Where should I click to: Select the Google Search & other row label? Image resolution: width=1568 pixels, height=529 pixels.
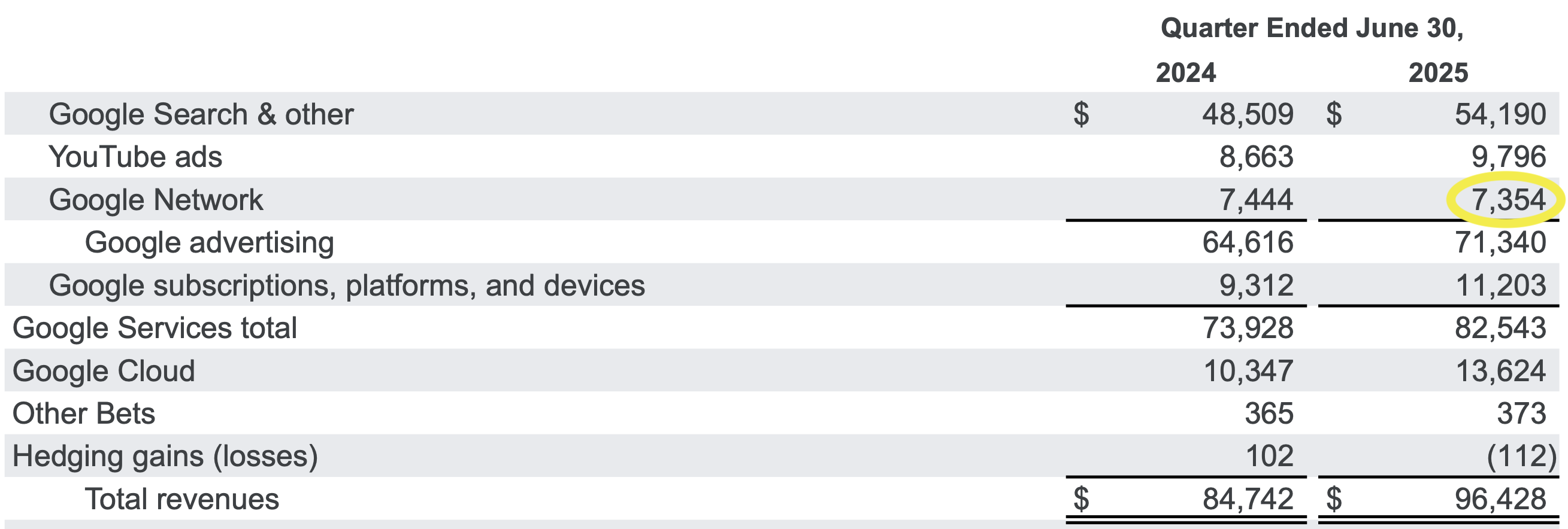[x=201, y=114]
